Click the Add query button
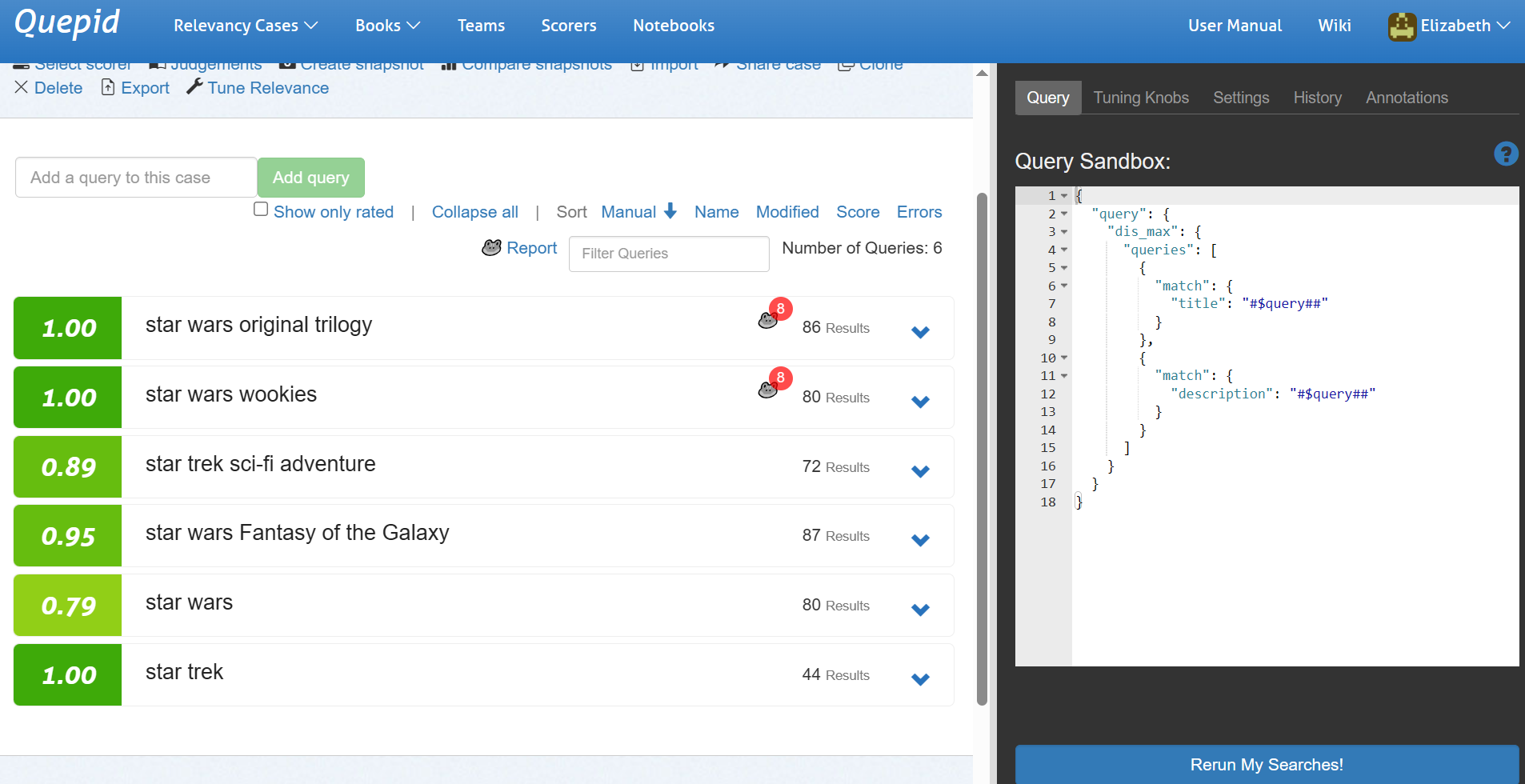 311,178
